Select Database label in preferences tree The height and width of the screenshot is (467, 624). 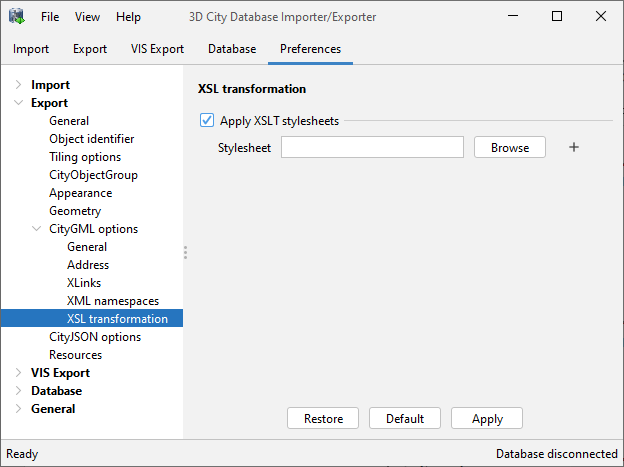coord(57,391)
